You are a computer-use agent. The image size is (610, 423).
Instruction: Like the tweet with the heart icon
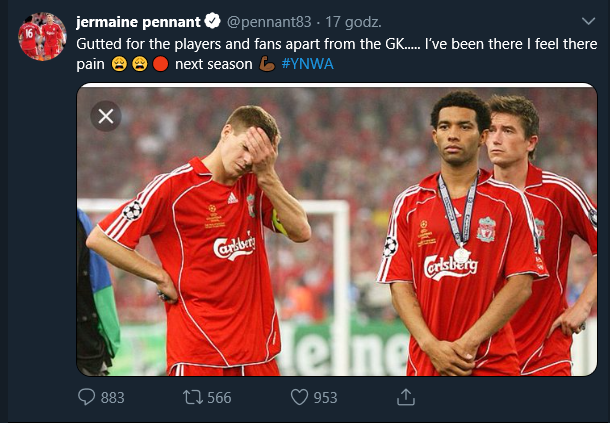[298, 397]
